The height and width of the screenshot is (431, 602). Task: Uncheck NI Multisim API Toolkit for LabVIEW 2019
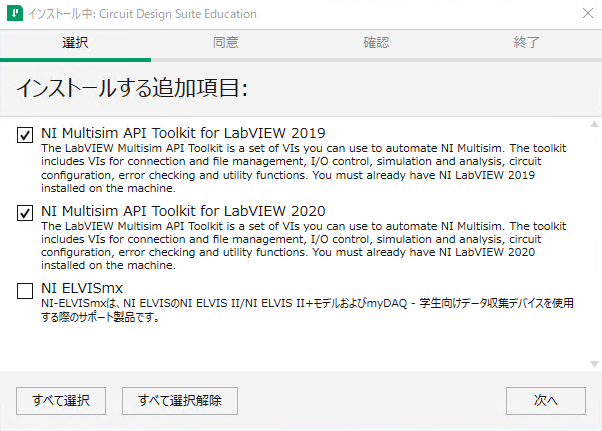(25, 135)
